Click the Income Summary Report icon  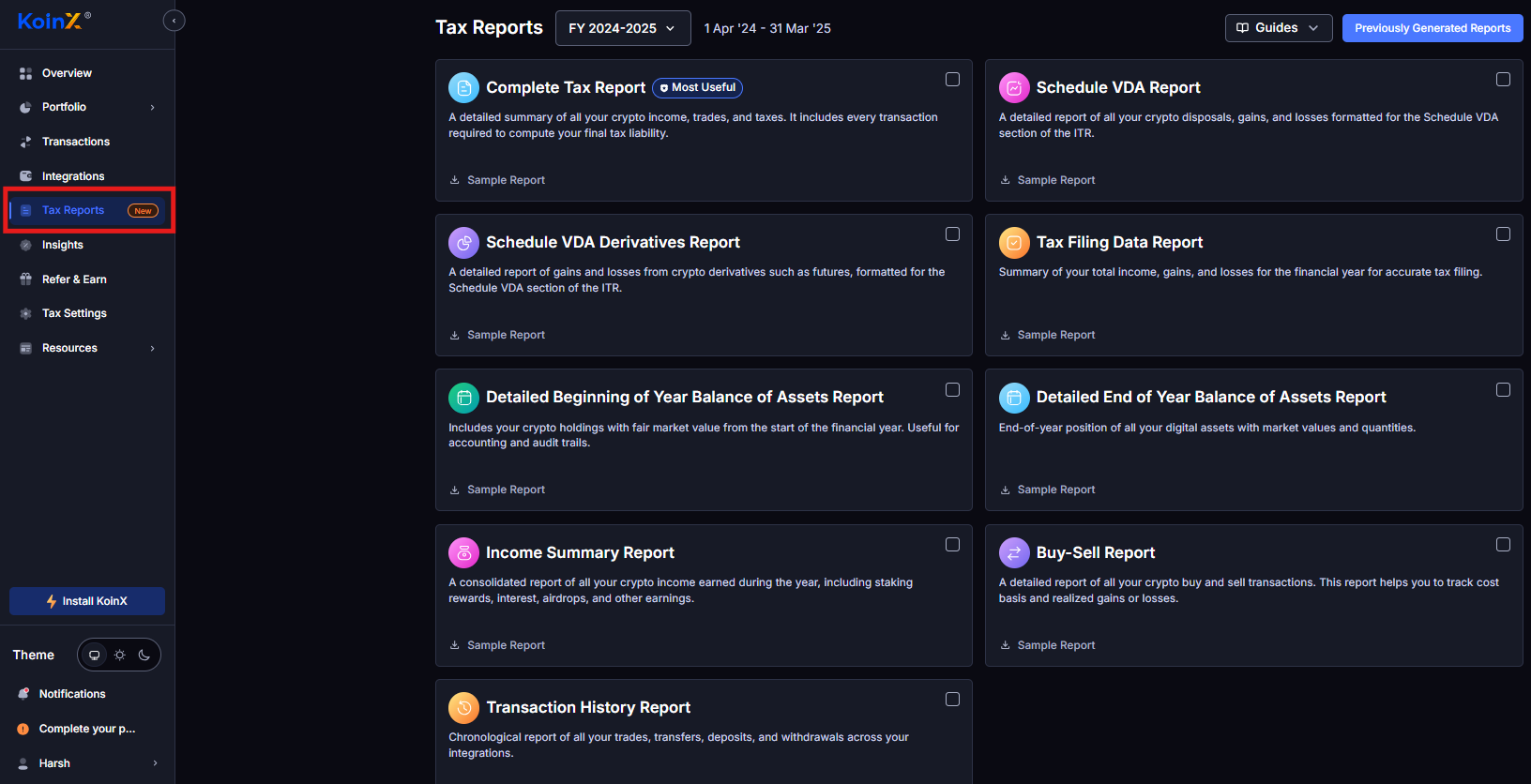pyautogui.click(x=463, y=552)
